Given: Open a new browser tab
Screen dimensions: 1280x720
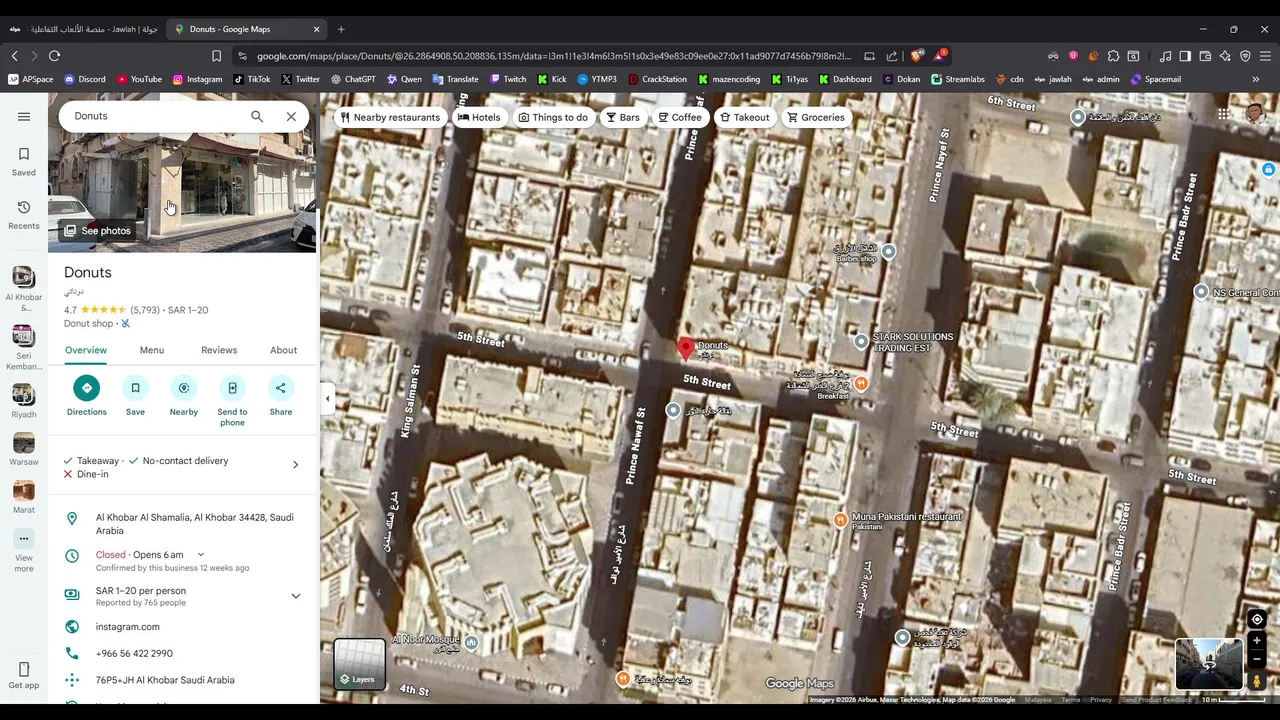Looking at the screenshot, I should [341, 29].
